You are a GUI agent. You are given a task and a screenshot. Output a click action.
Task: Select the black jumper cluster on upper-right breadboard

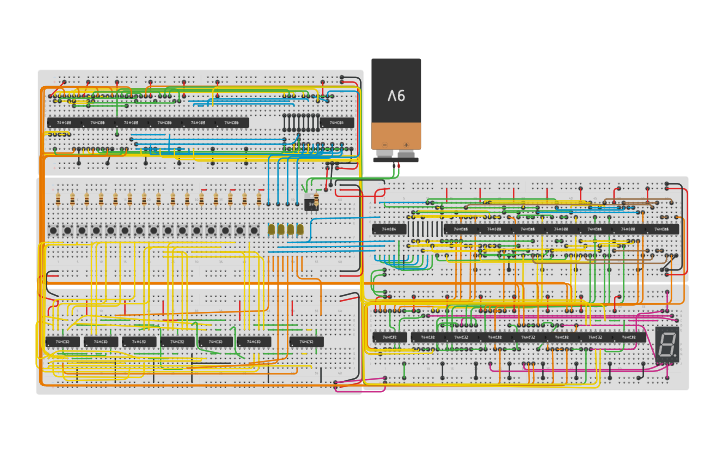point(423,228)
